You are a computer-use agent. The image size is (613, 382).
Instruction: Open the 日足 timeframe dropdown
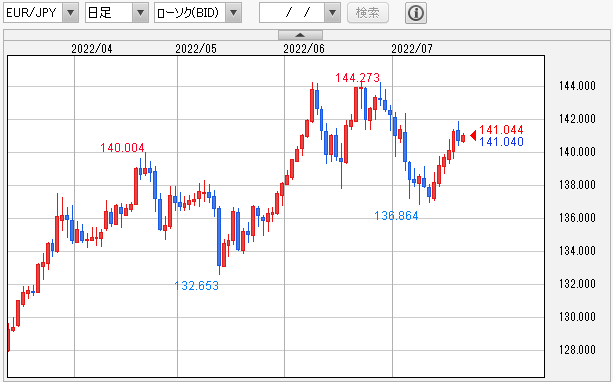coord(140,13)
